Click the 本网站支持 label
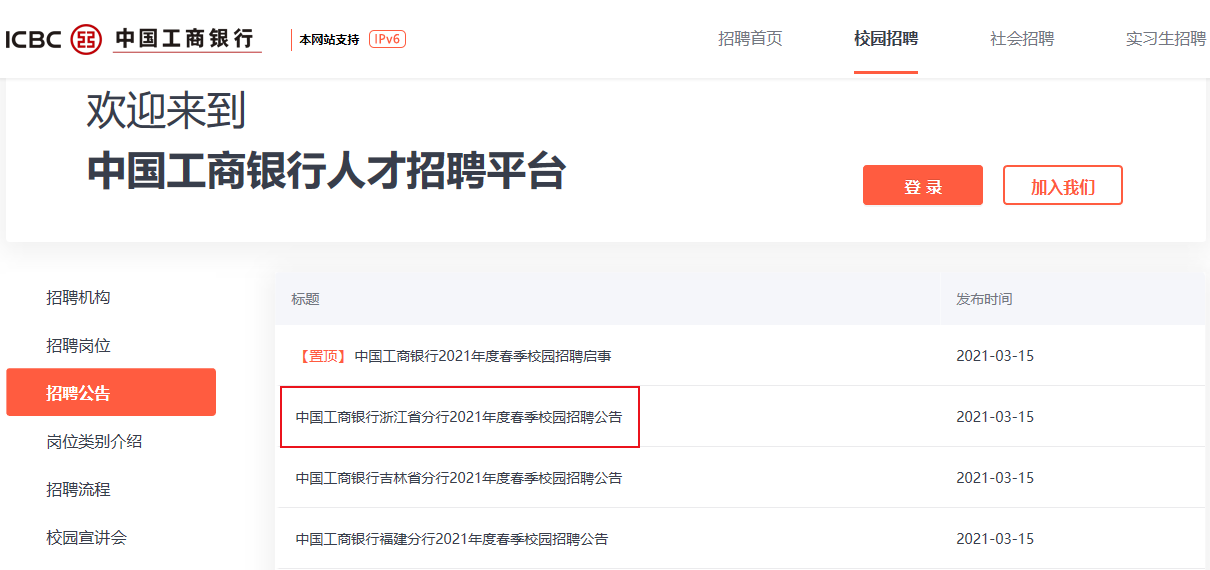The image size is (1210, 570). click(x=329, y=40)
